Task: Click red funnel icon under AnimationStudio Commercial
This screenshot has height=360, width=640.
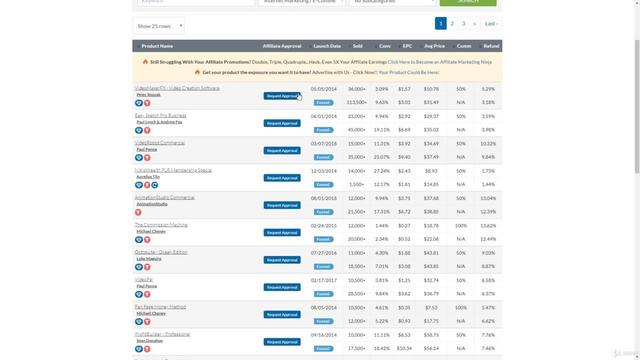Action: 138,212
